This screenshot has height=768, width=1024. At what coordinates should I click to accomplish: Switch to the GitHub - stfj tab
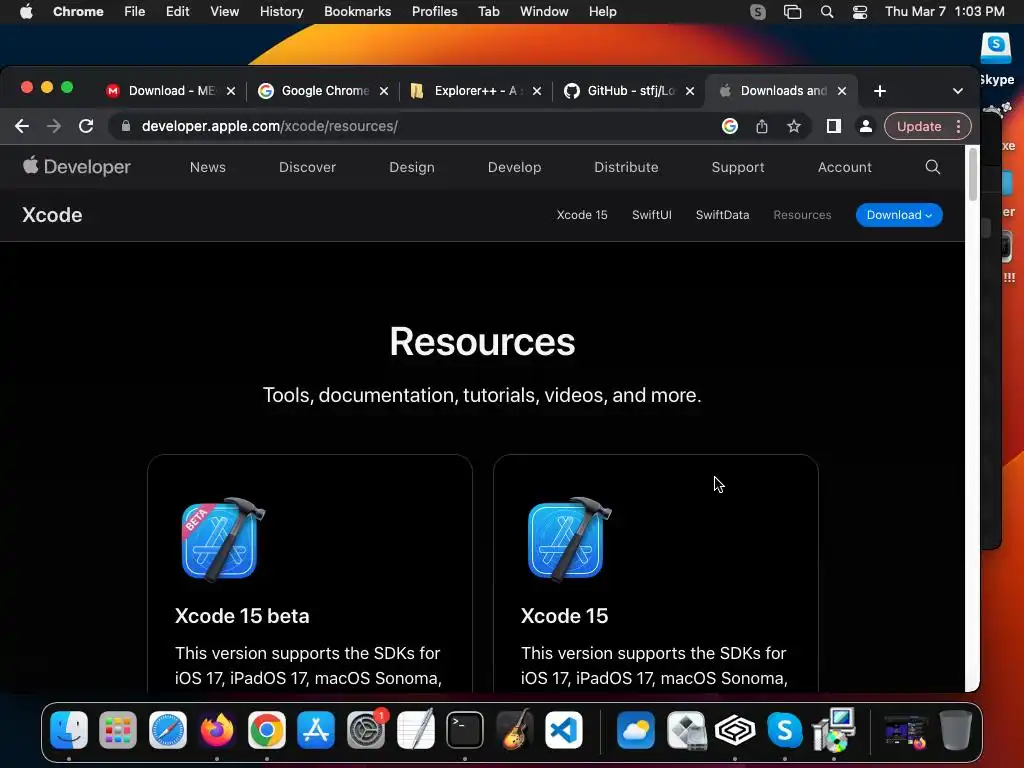coord(620,91)
